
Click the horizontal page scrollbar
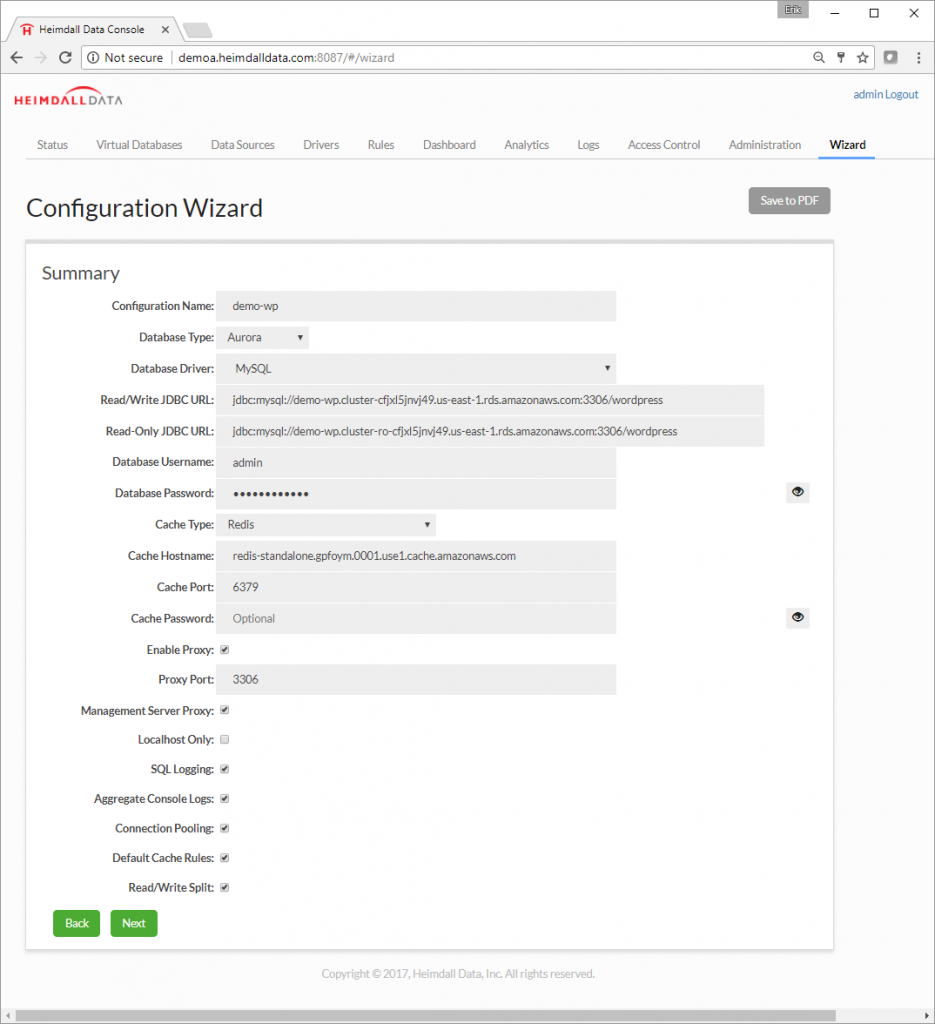tap(426, 1016)
